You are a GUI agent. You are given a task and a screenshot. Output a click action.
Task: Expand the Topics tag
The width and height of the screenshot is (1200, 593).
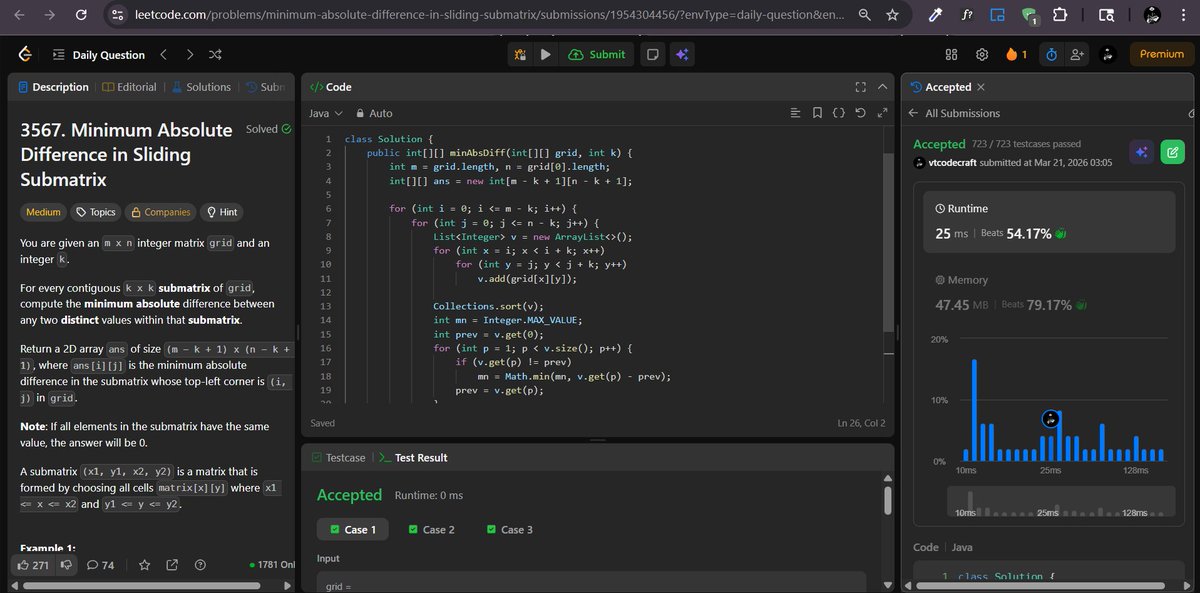[x=96, y=212]
